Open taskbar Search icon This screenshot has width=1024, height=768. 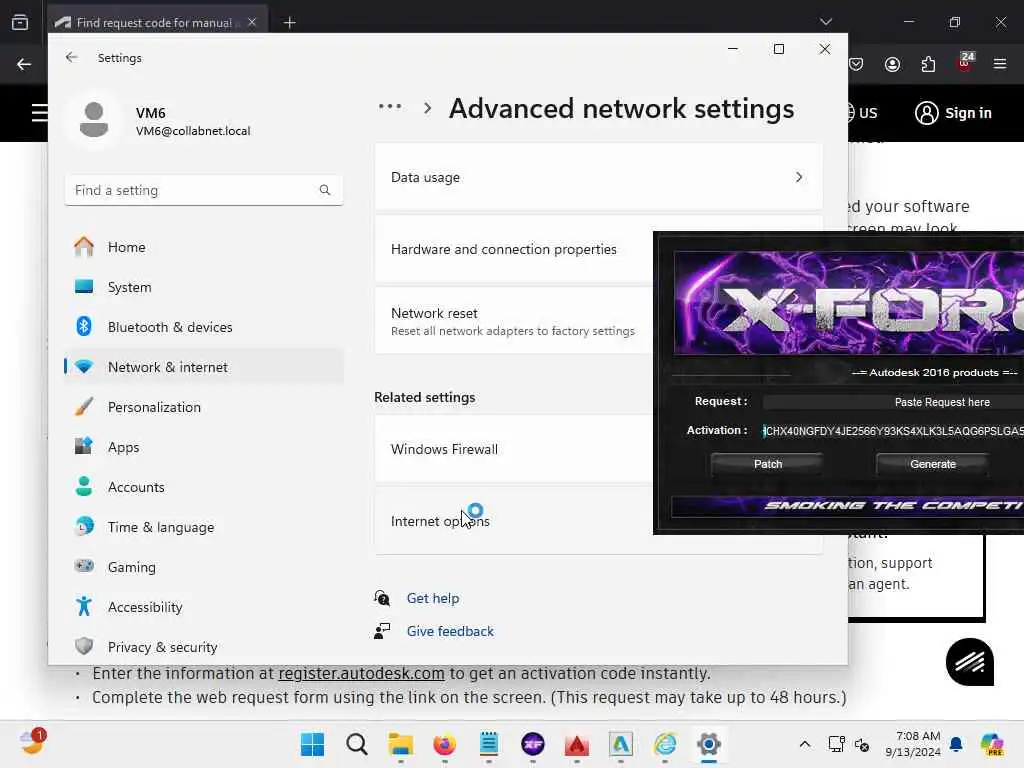click(357, 744)
